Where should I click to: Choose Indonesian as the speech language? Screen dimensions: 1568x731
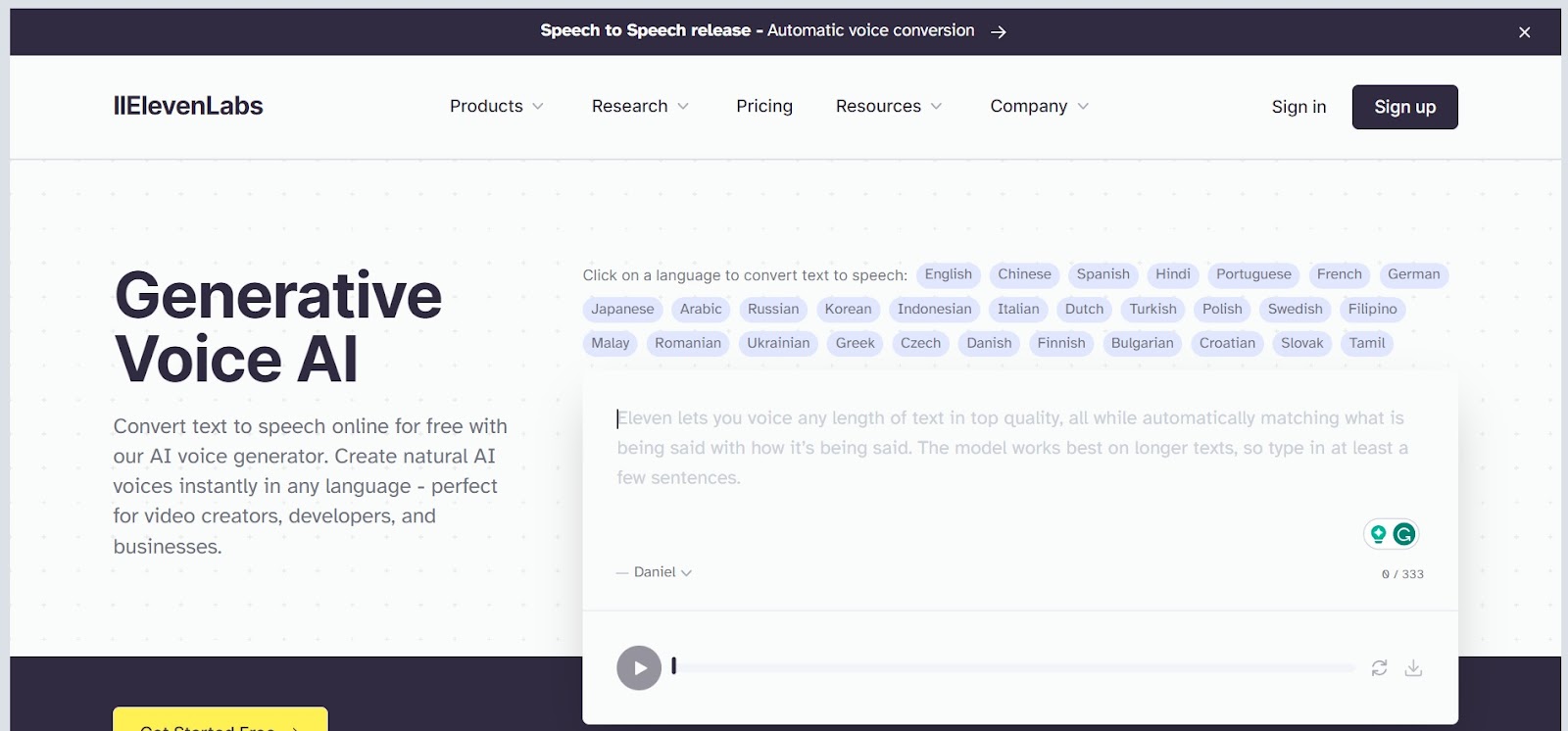tap(934, 310)
